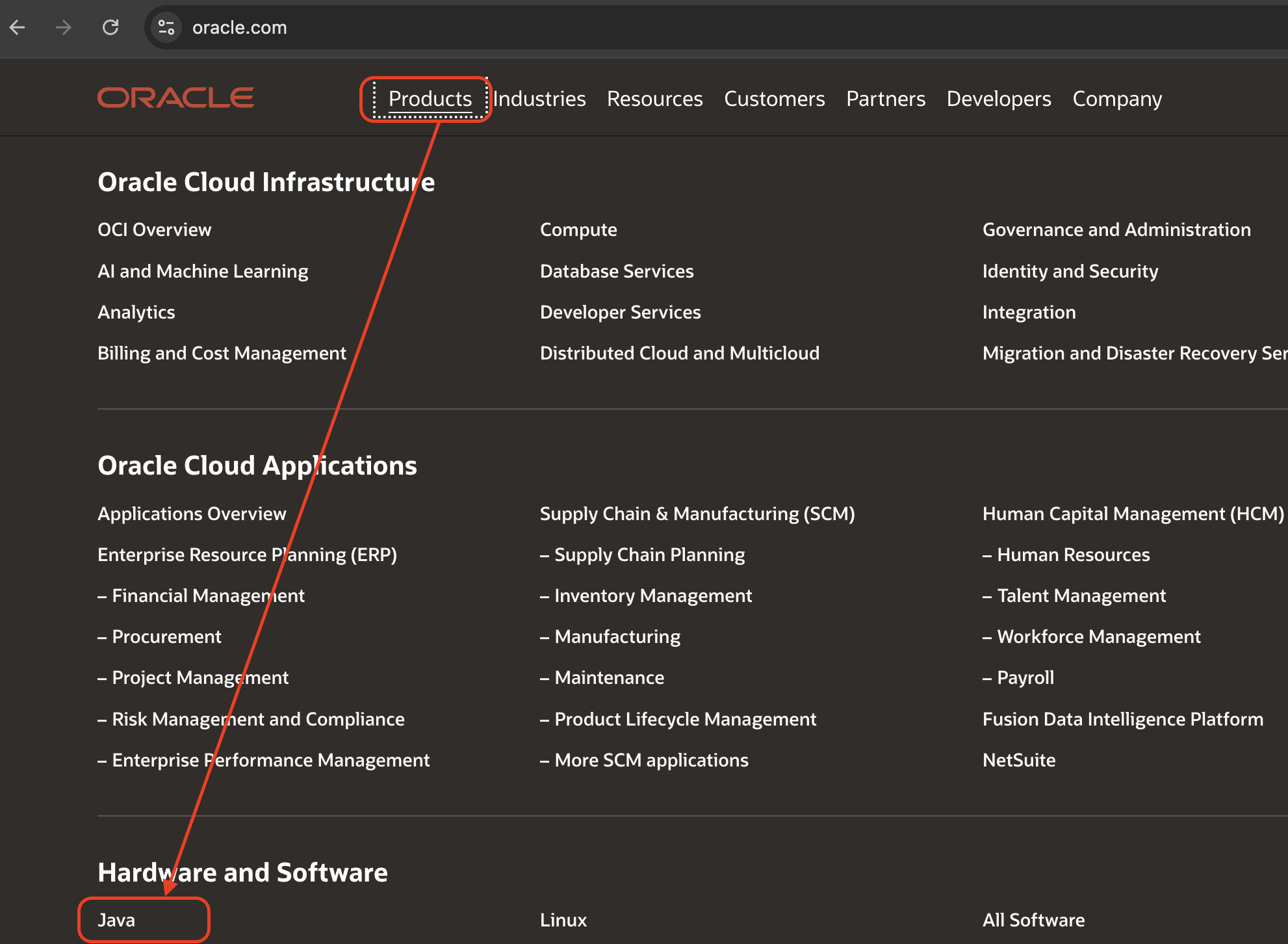Open the OCI Overview link

(154, 229)
